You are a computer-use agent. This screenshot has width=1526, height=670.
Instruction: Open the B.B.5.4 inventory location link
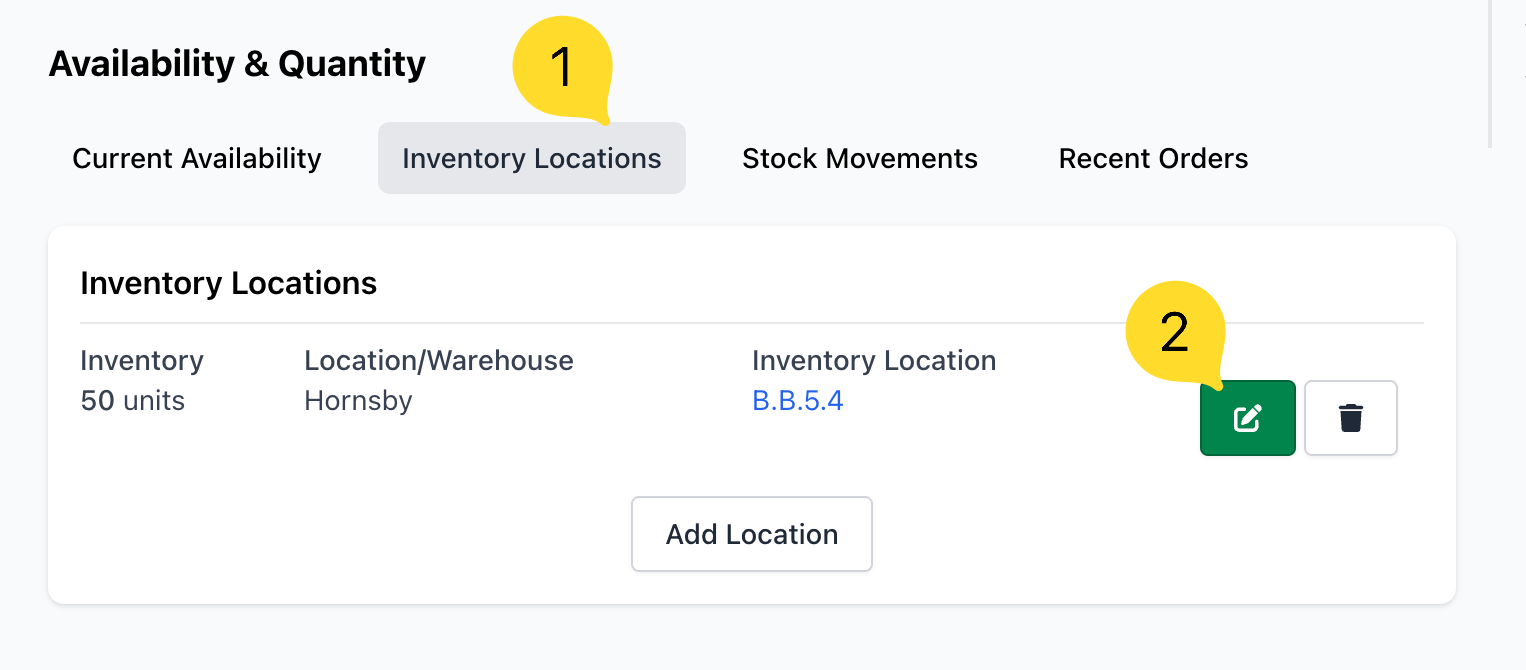pos(797,401)
